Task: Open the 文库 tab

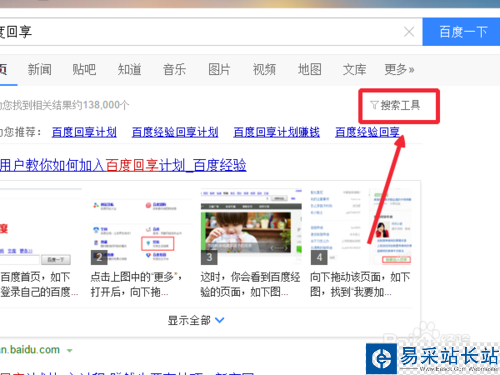Action: [354, 70]
